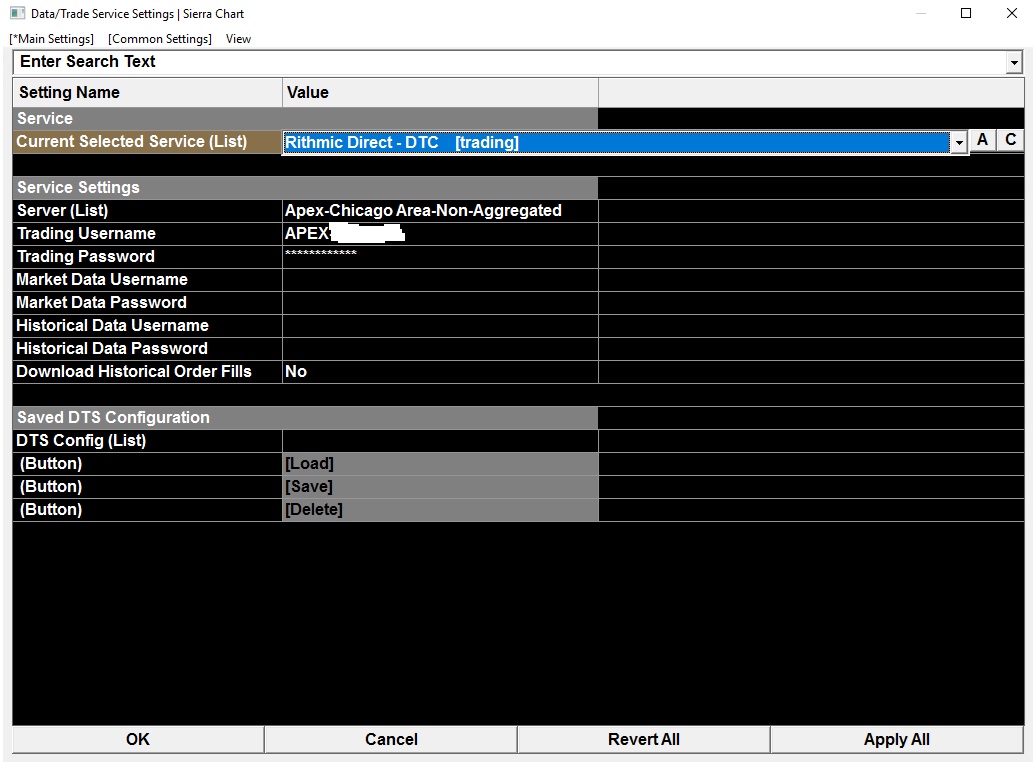This screenshot has width=1033, height=762.
Task: Click the Cancel button
Action: 391,740
